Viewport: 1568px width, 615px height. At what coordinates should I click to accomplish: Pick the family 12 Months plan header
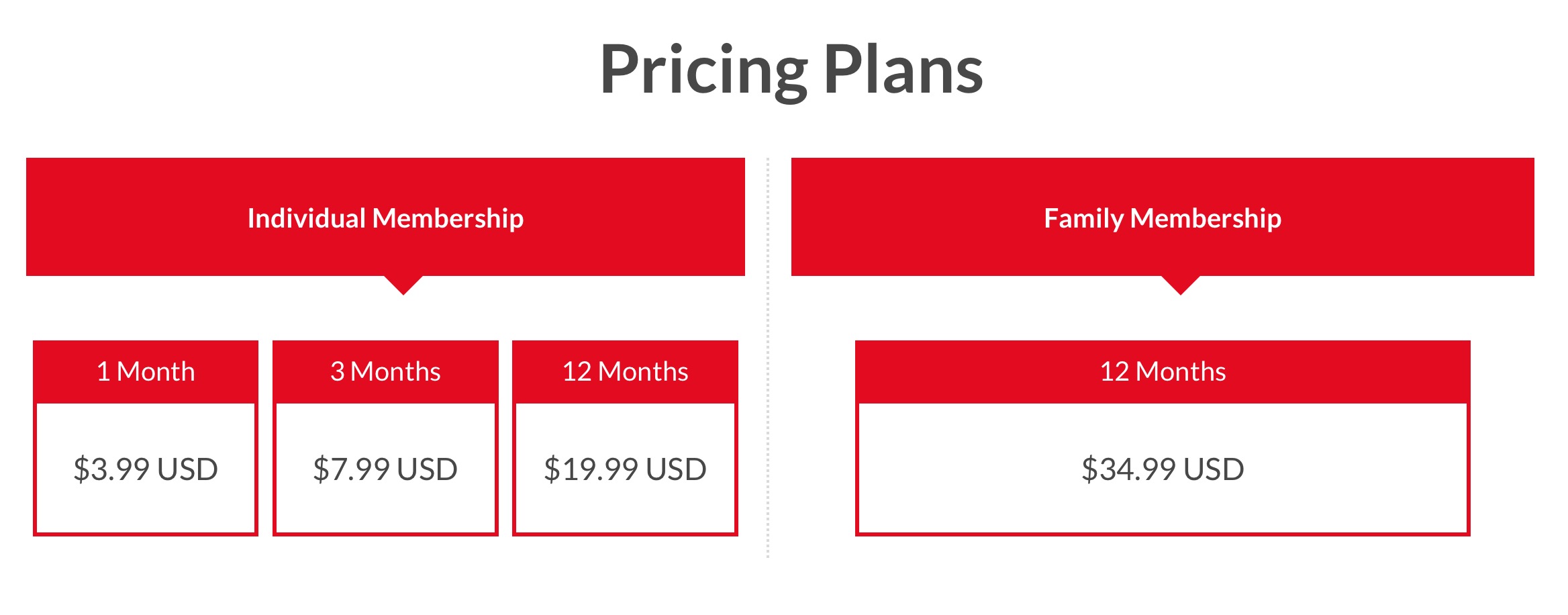click(x=1163, y=371)
